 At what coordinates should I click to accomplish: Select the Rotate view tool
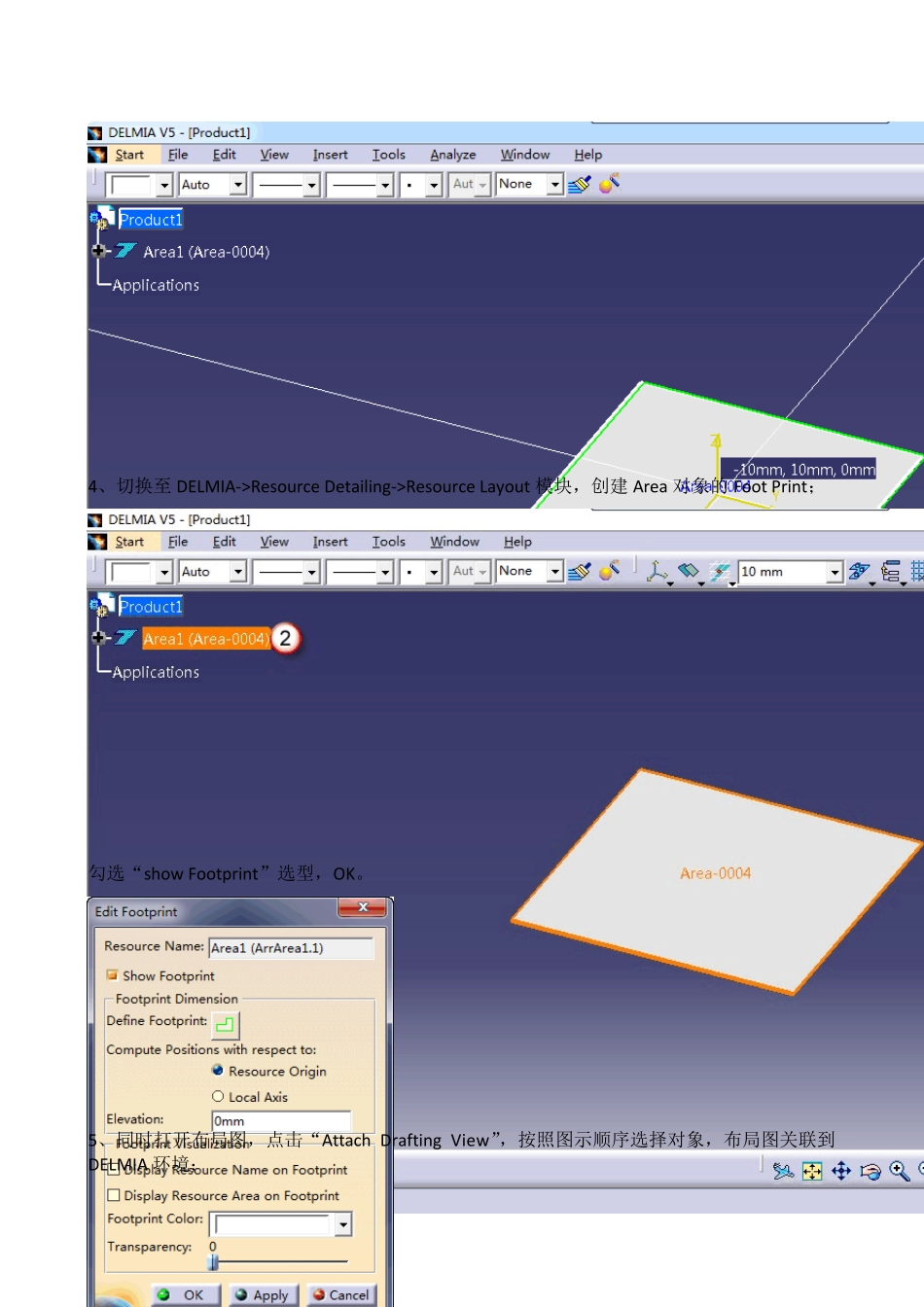871,1171
